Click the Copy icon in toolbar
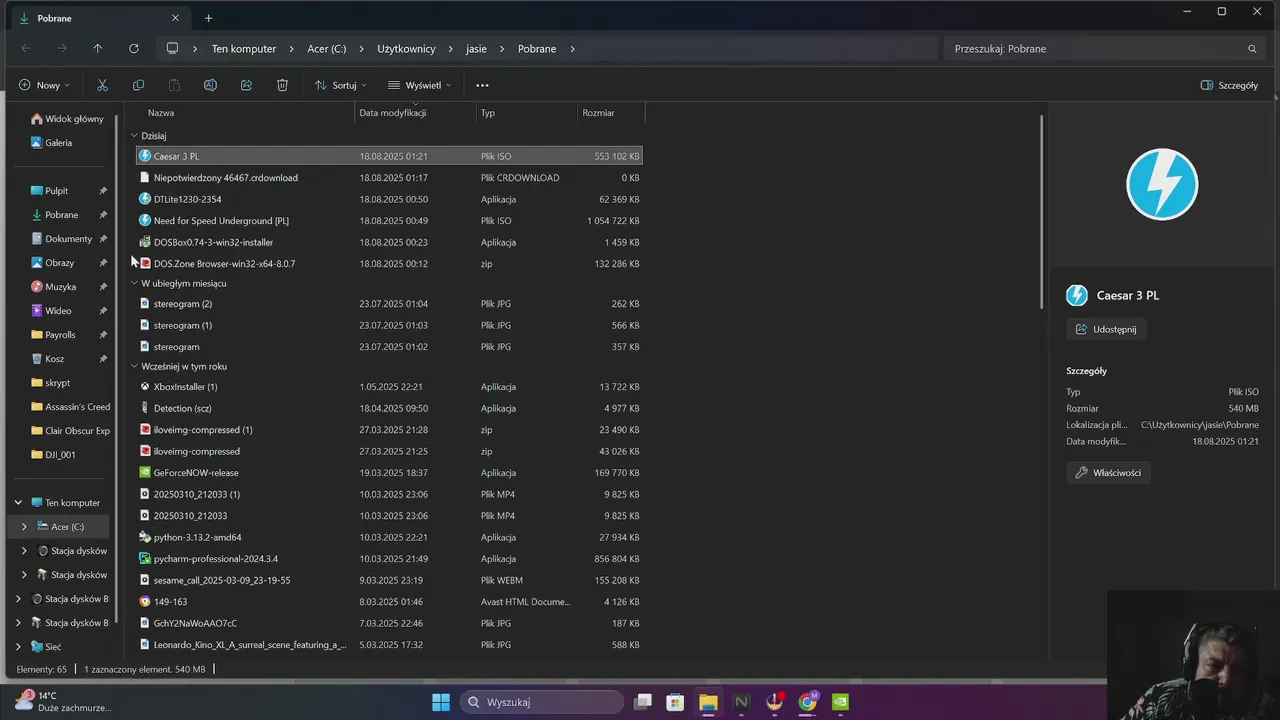The width and height of the screenshot is (1280, 720). [138, 85]
